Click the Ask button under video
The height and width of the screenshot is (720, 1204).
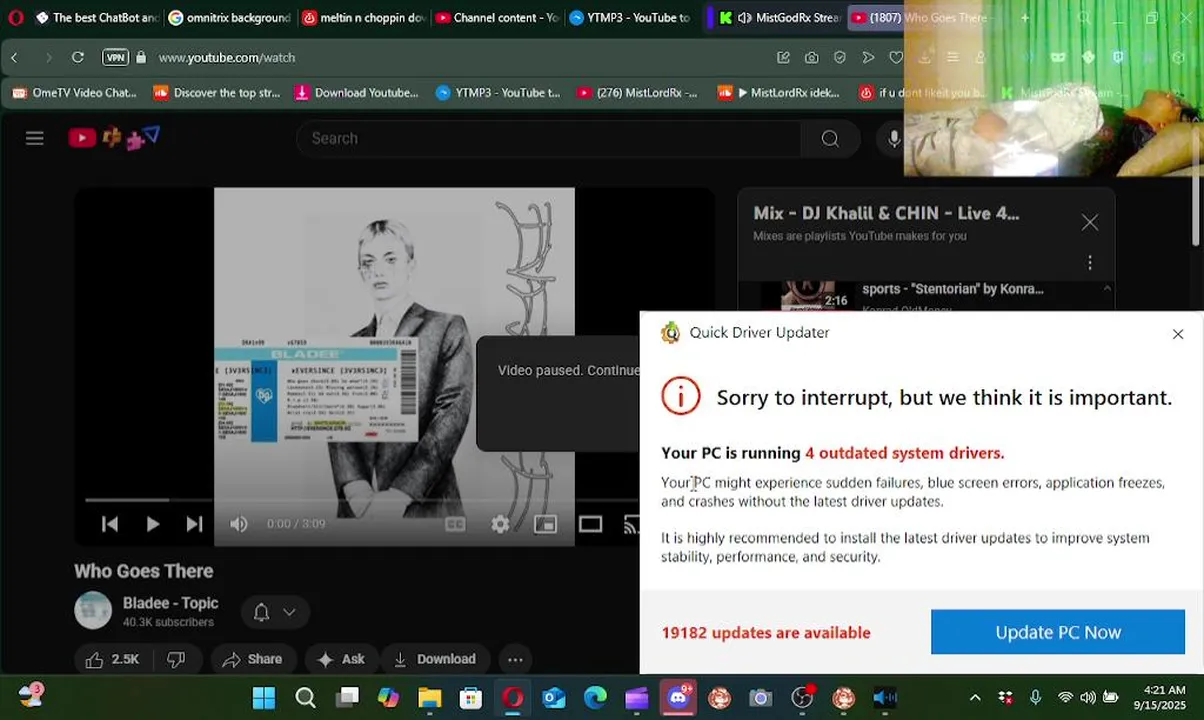[341, 659]
